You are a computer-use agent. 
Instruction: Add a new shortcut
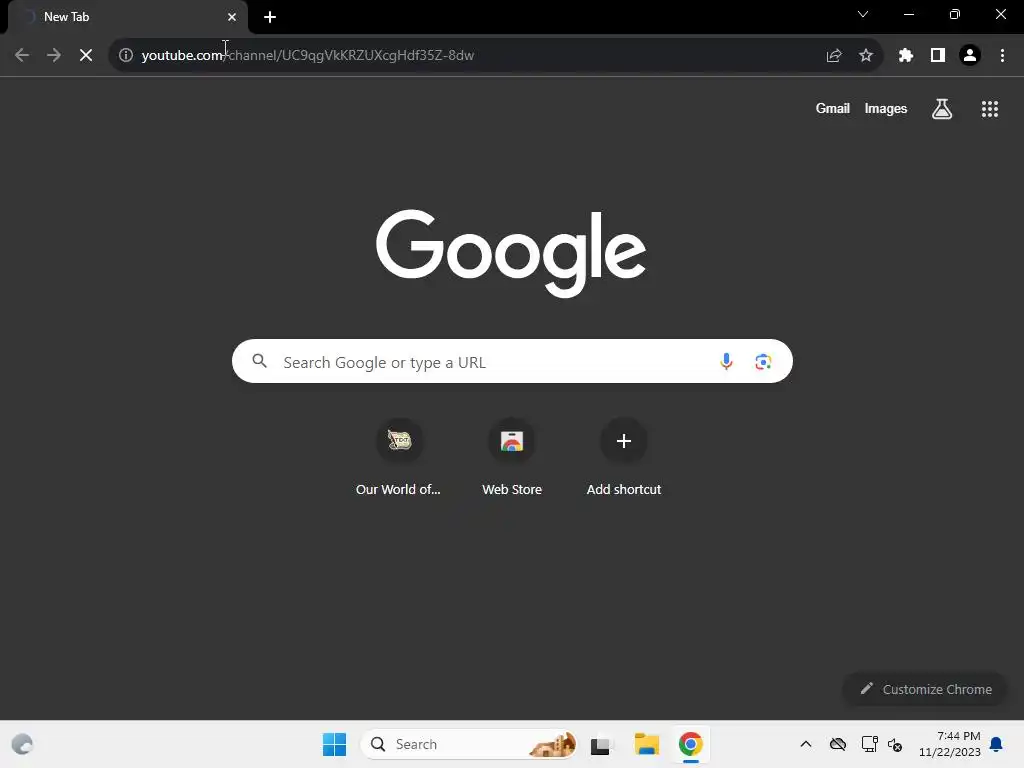624,457
